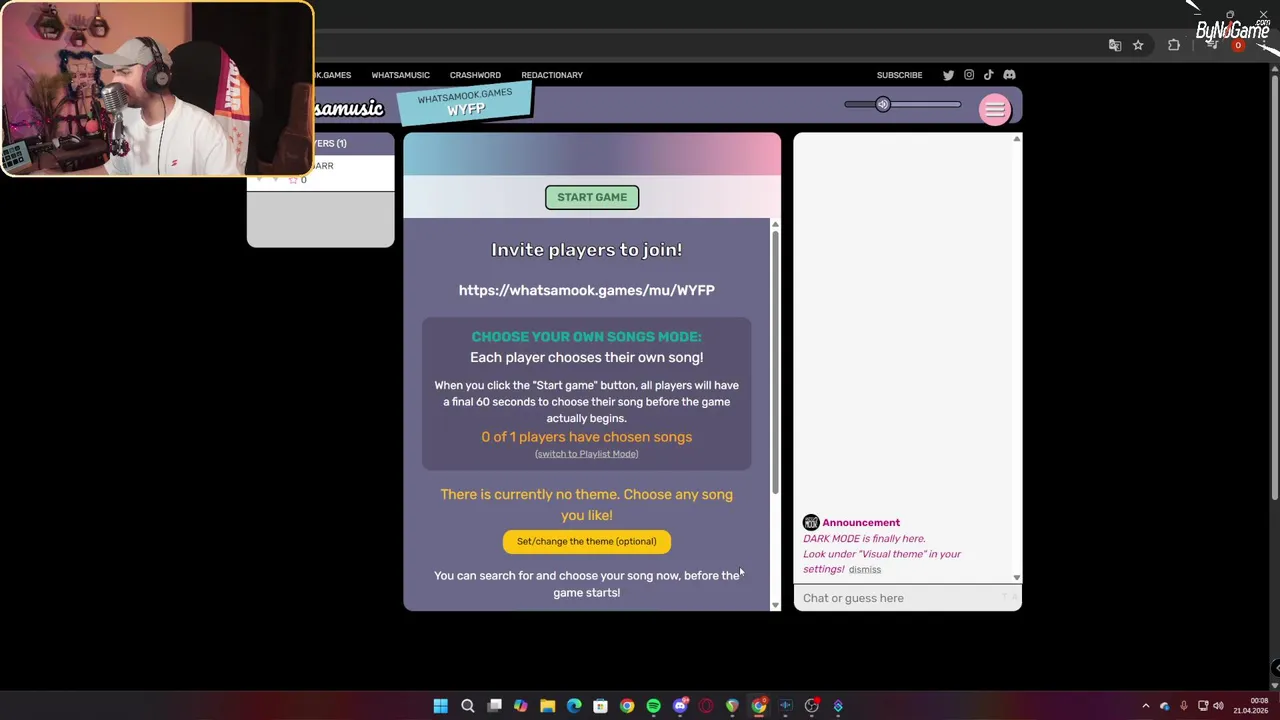1280x720 pixels.
Task: Click switch to Playlist Mode link
Action: (x=587, y=454)
